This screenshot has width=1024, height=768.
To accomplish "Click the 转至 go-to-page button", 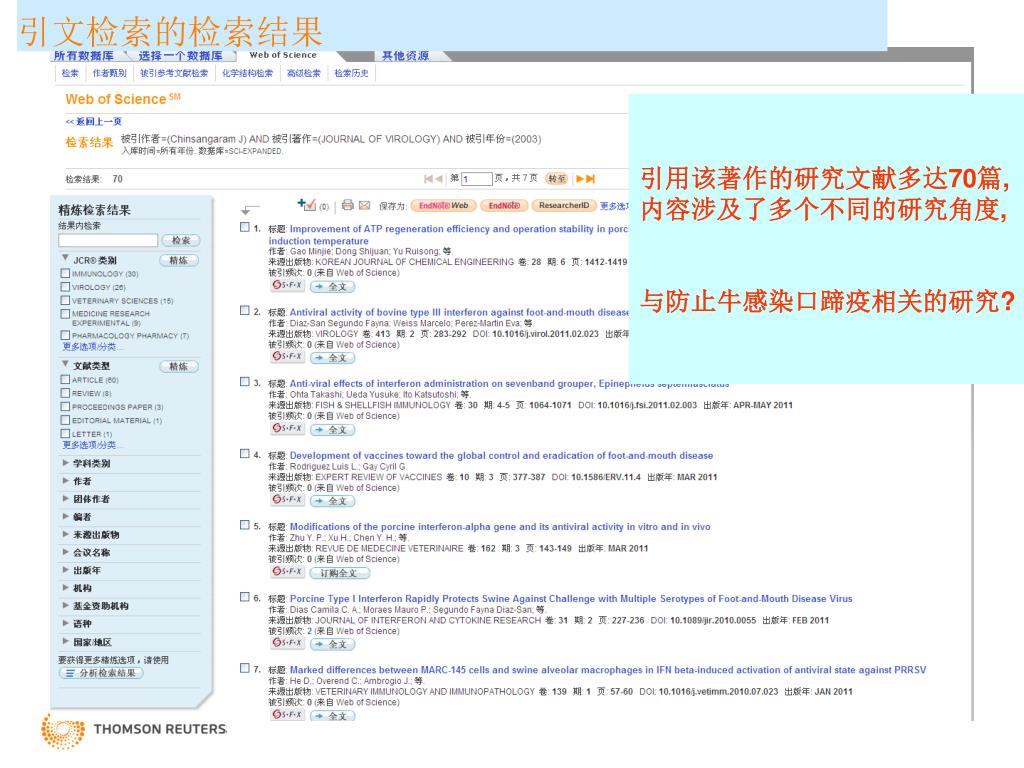I will (557, 178).
